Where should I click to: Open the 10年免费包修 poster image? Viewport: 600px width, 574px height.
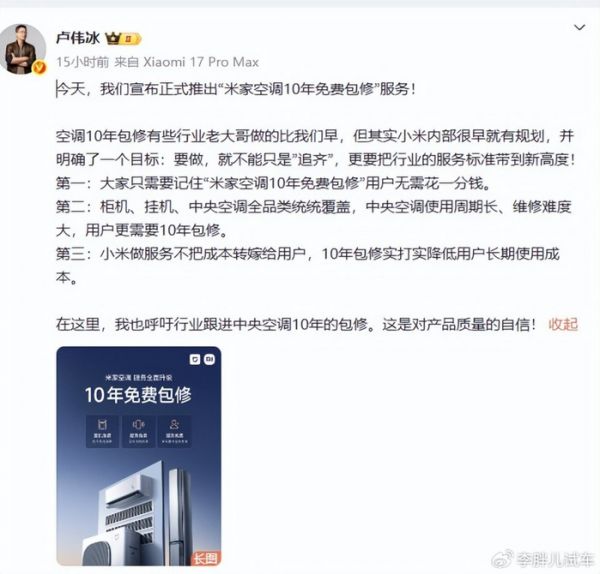(x=139, y=456)
